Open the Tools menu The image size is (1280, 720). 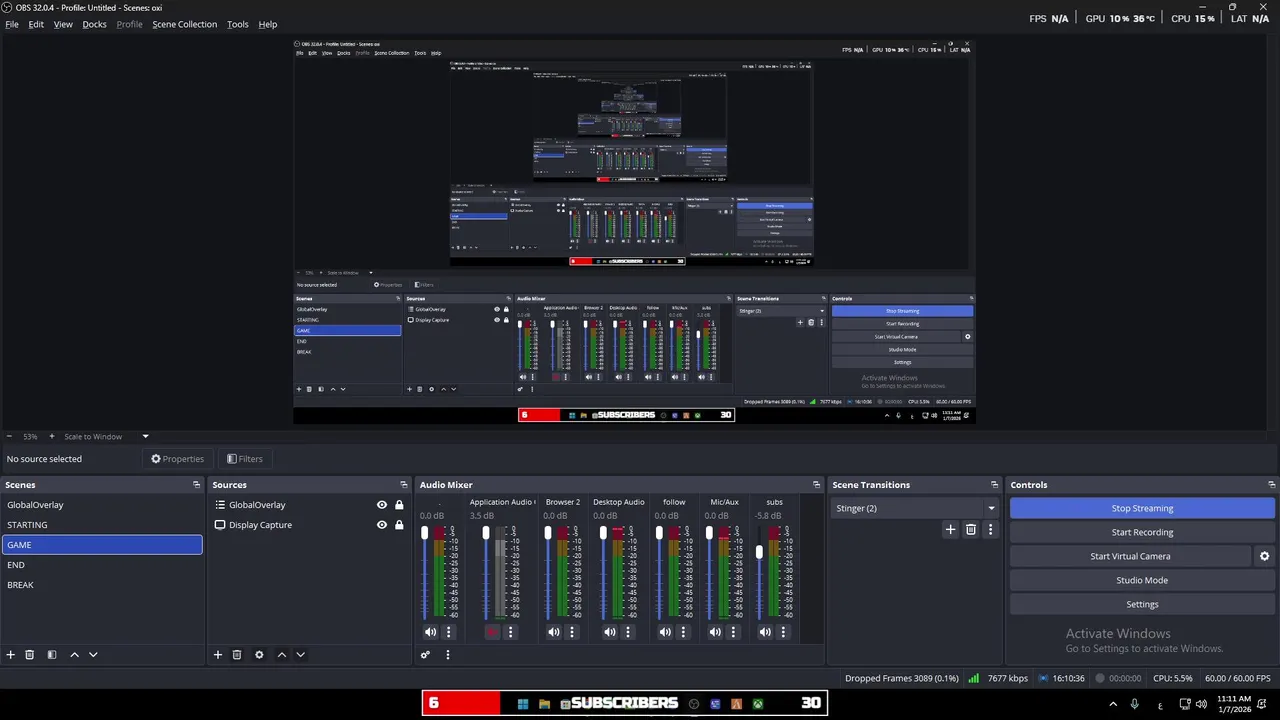[x=238, y=24]
